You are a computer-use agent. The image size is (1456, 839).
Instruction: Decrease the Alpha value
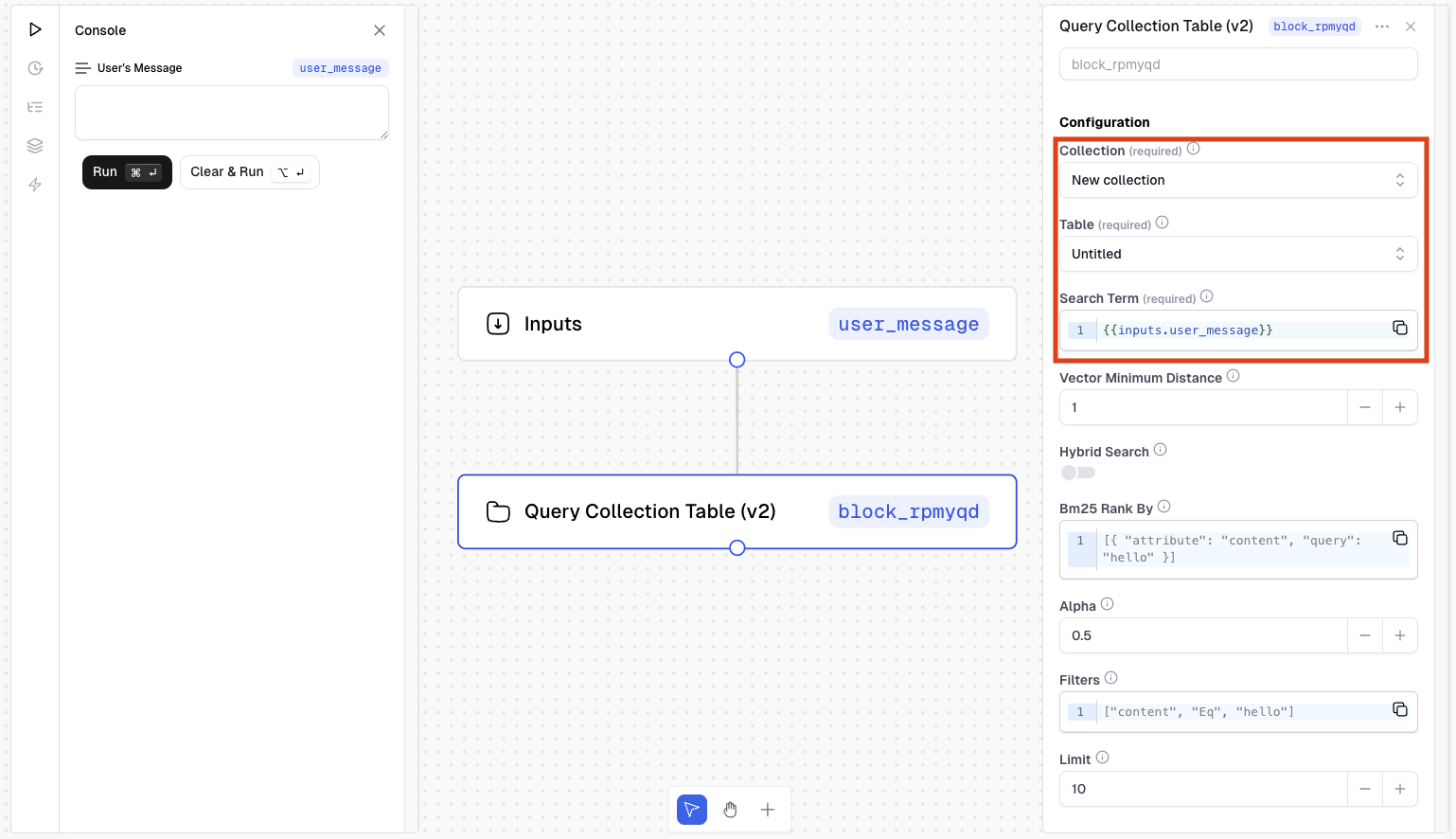click(x=1364, y=635)
